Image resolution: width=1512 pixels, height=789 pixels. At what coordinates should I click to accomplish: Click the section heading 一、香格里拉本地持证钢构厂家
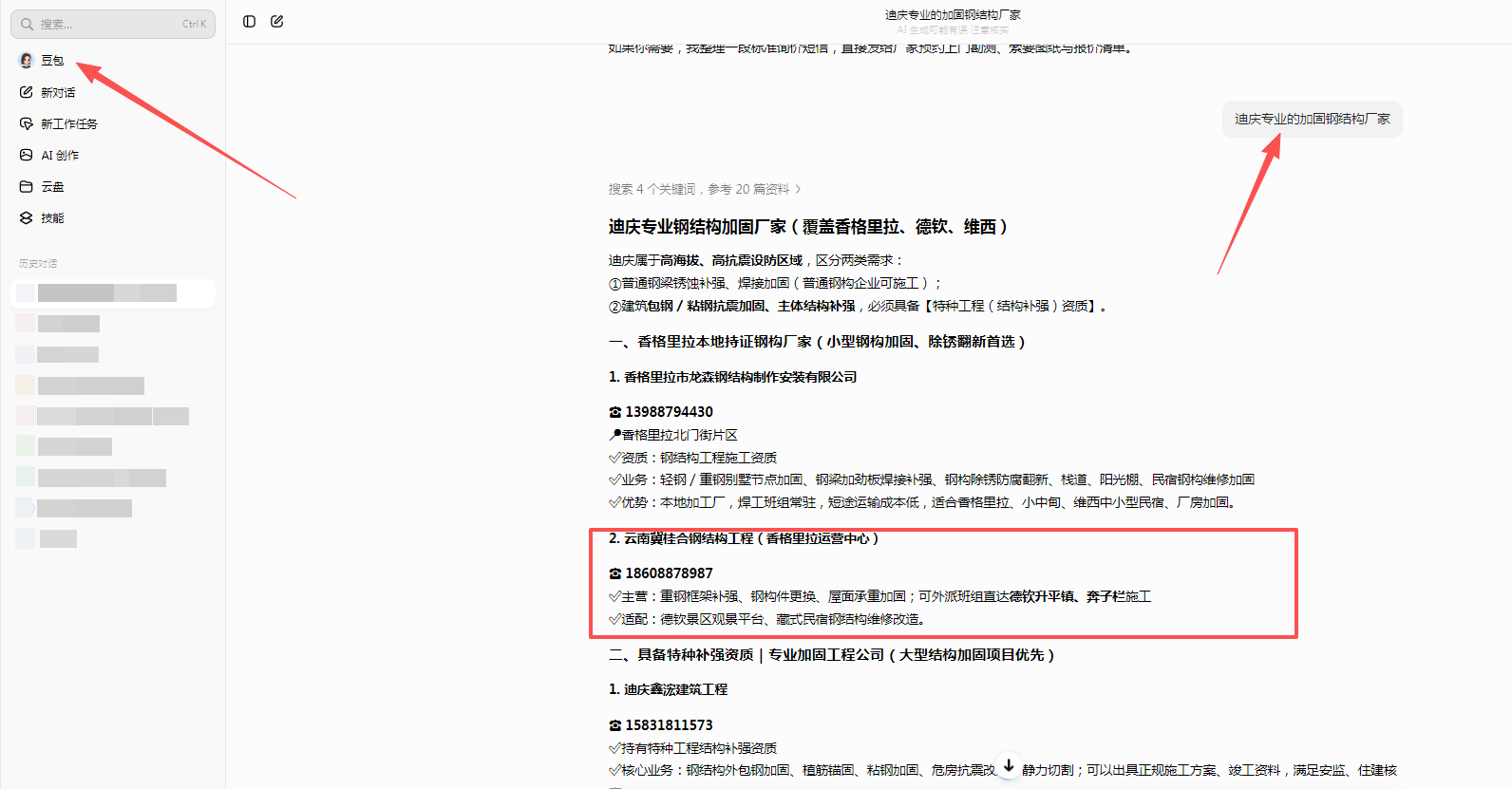pyautogui.click(x=817, y=342)
